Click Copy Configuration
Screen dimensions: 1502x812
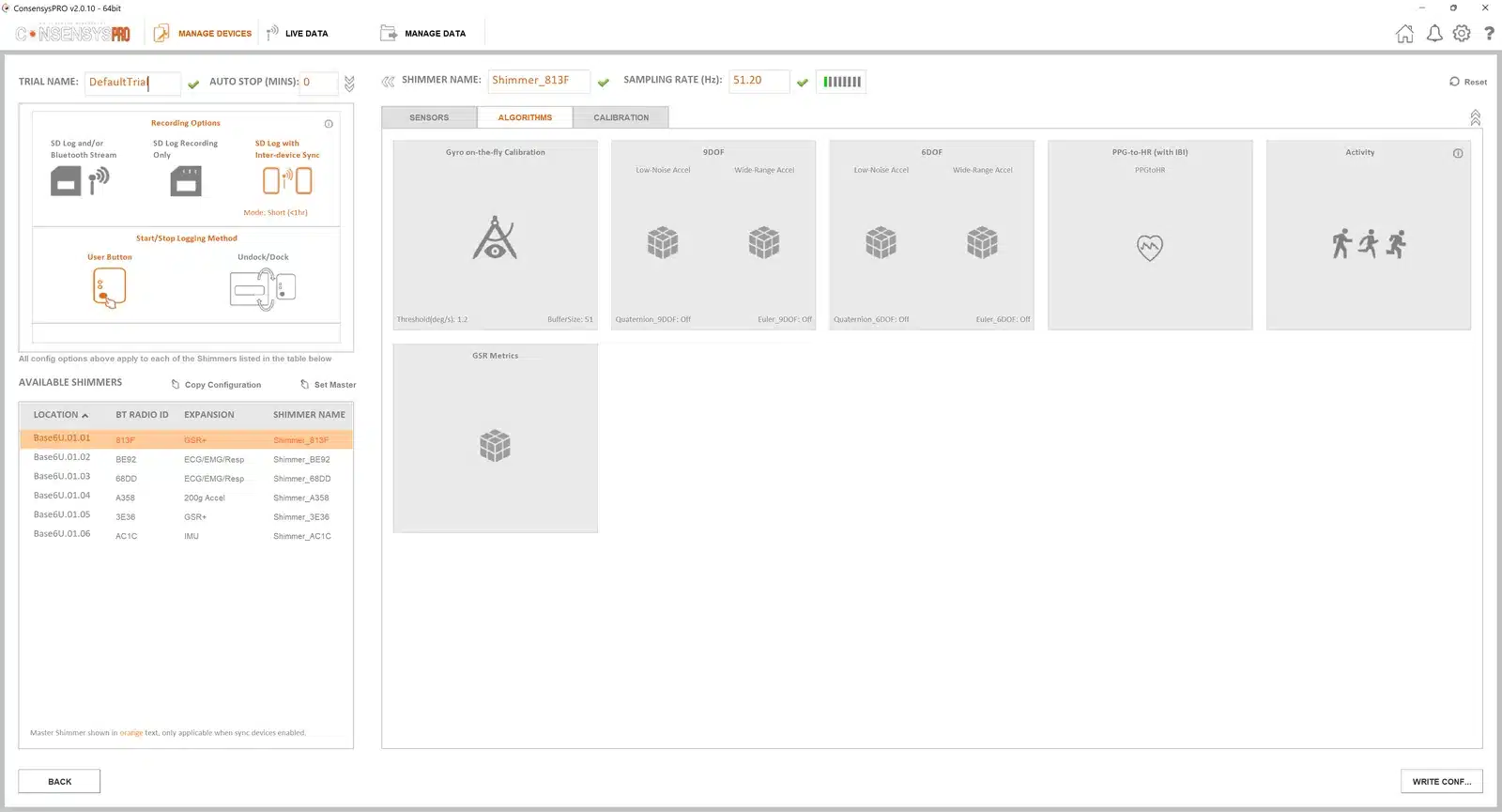(x=216, y=385)
